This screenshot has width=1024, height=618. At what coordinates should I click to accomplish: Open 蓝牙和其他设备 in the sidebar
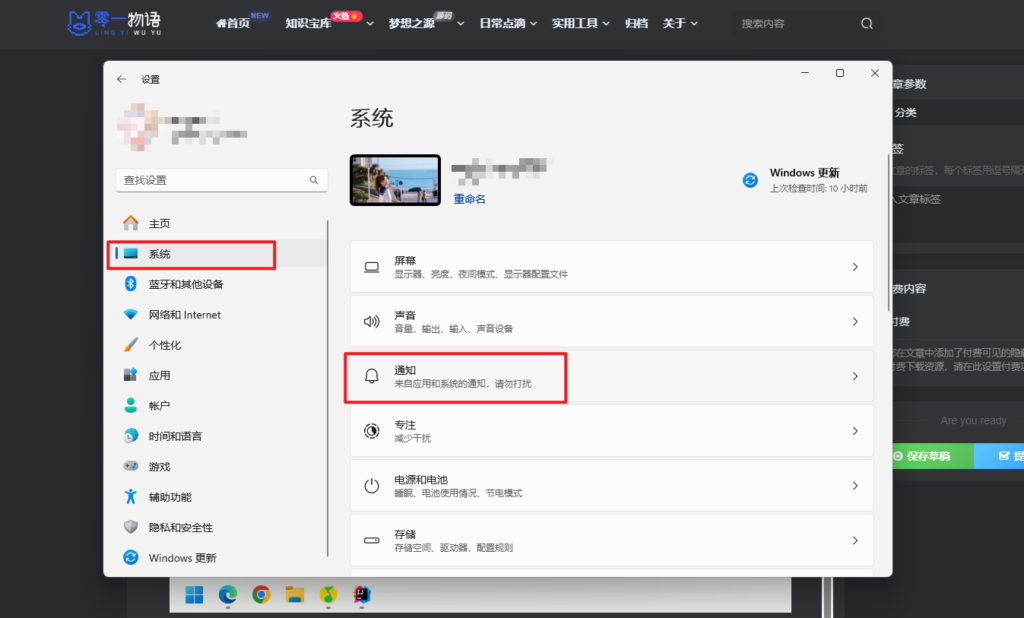[x=185, y=284]
